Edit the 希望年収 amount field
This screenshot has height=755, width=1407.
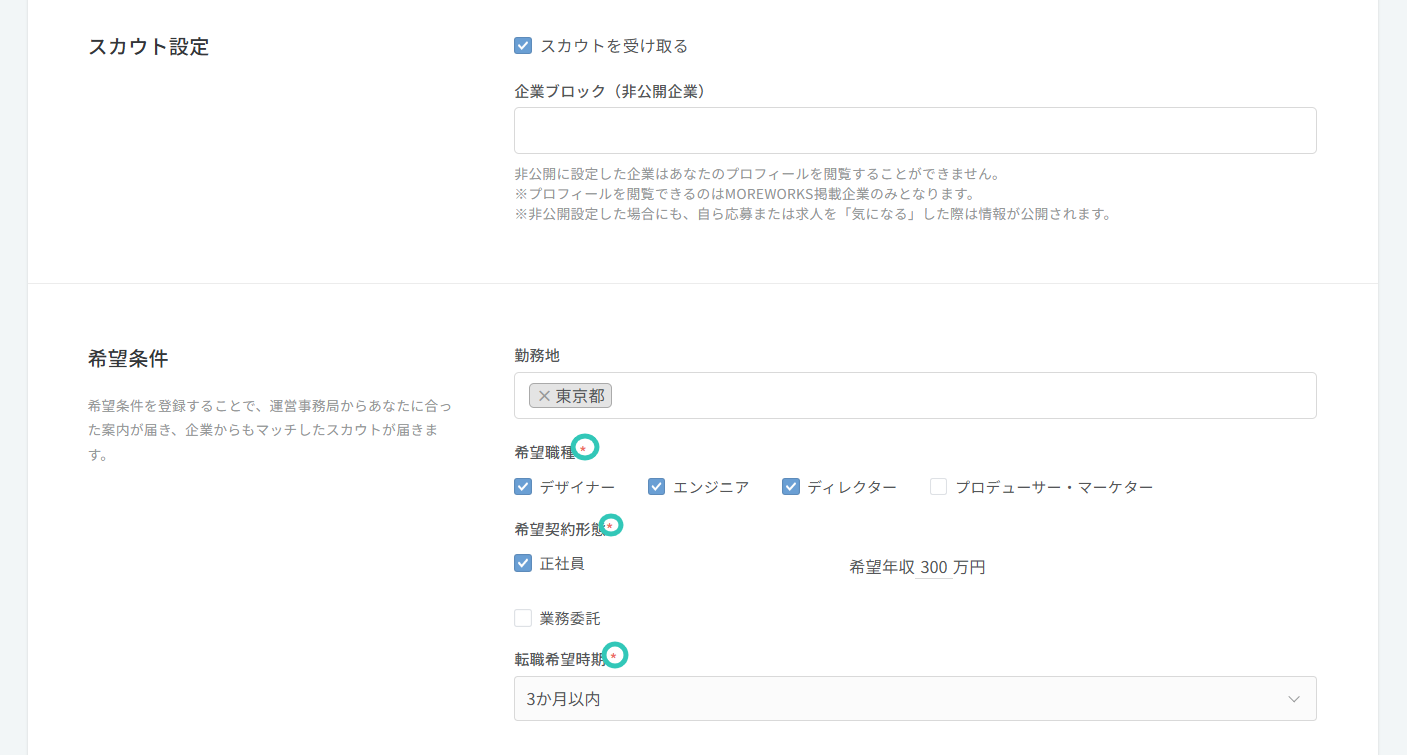934,568
